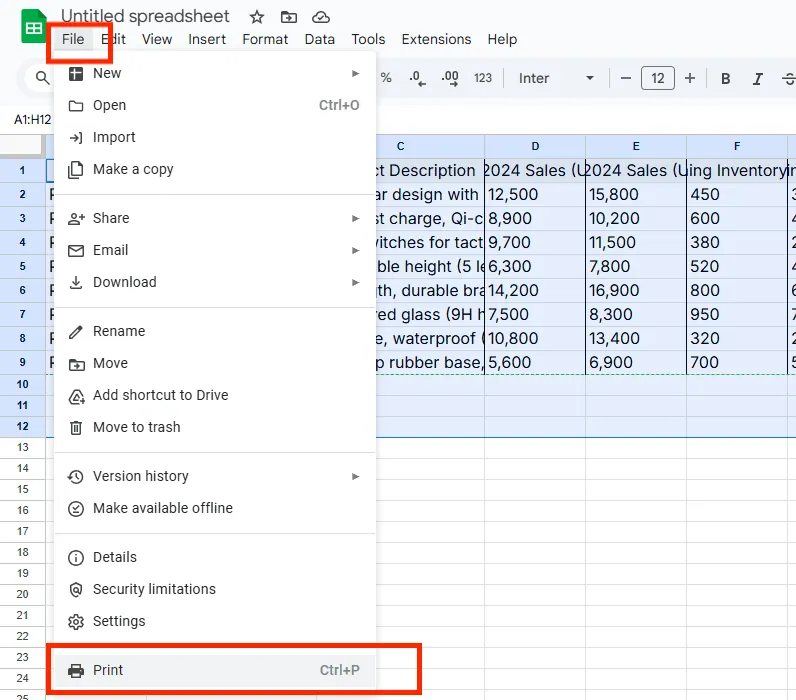The width and height of the screenshot is (796, 700).
Task: Expand the Download submenu arrow
Action: point(355,282)
